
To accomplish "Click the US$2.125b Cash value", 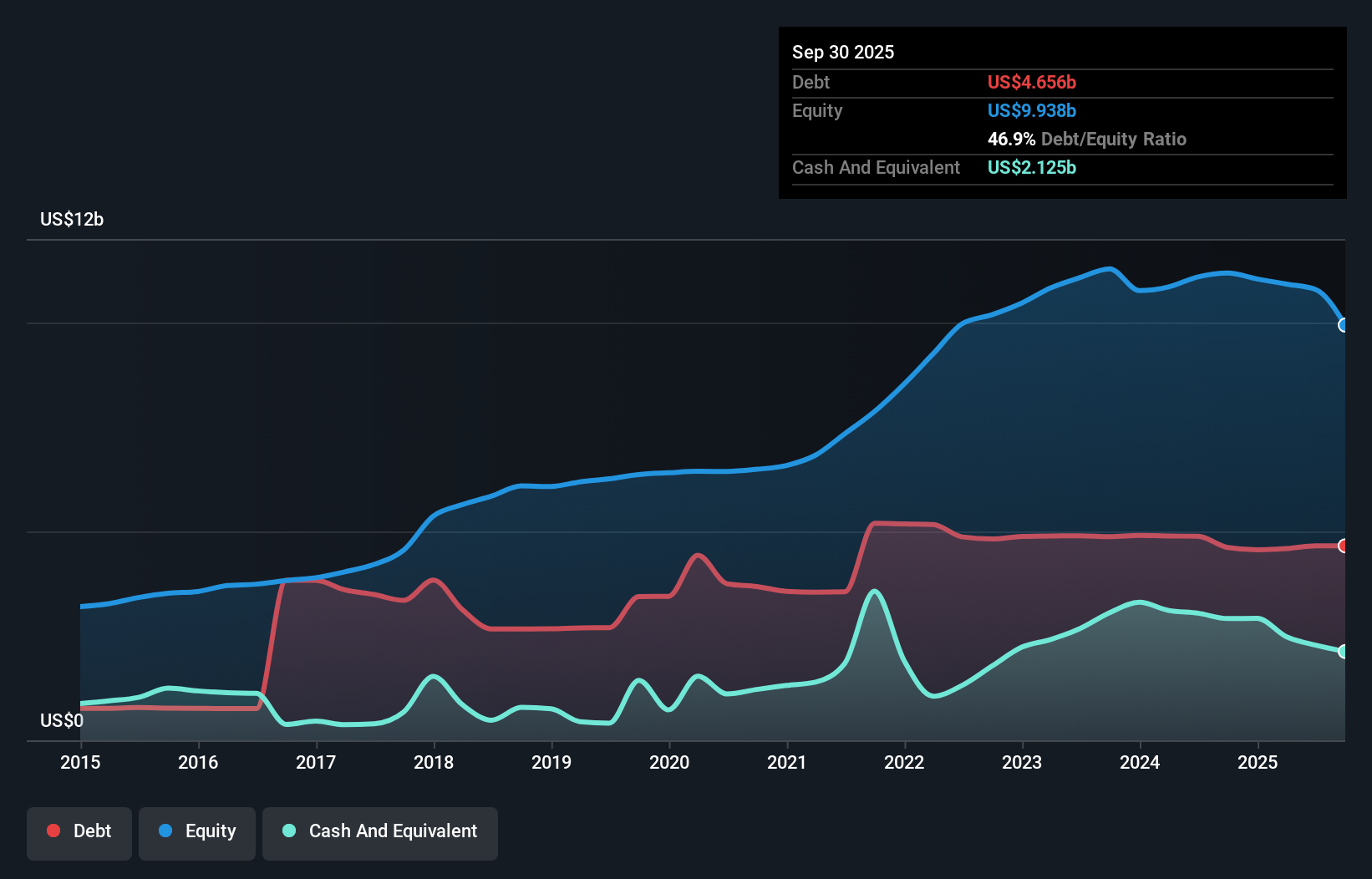I will click(1031, 168).
